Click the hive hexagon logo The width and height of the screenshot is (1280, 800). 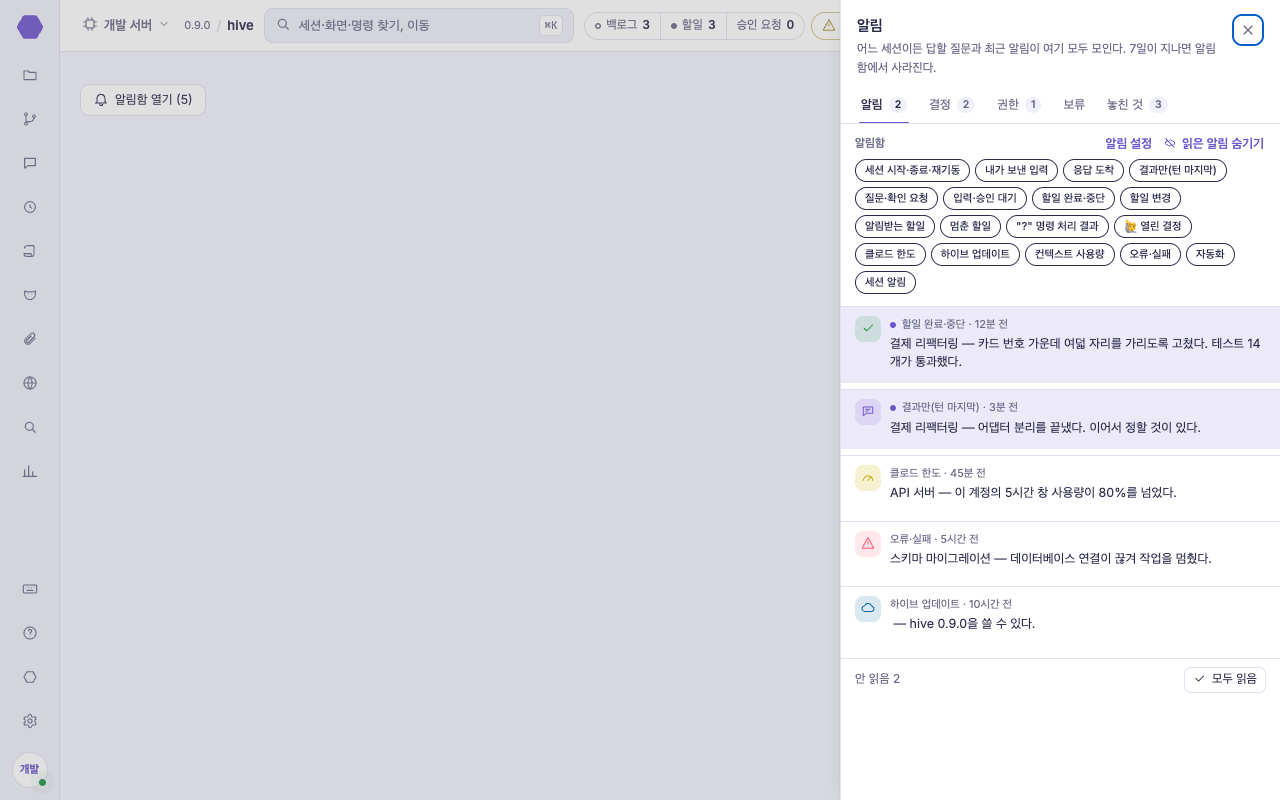[30, 27]
